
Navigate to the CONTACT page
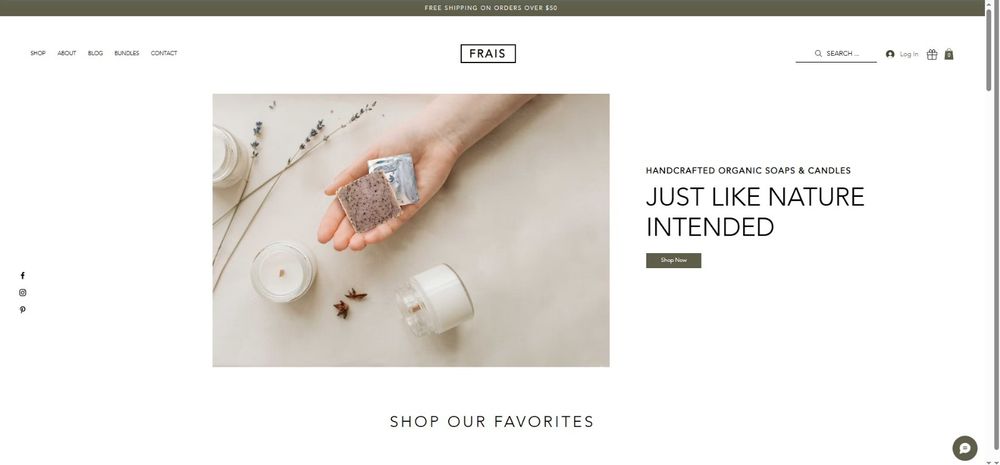[x=164, y=54]
